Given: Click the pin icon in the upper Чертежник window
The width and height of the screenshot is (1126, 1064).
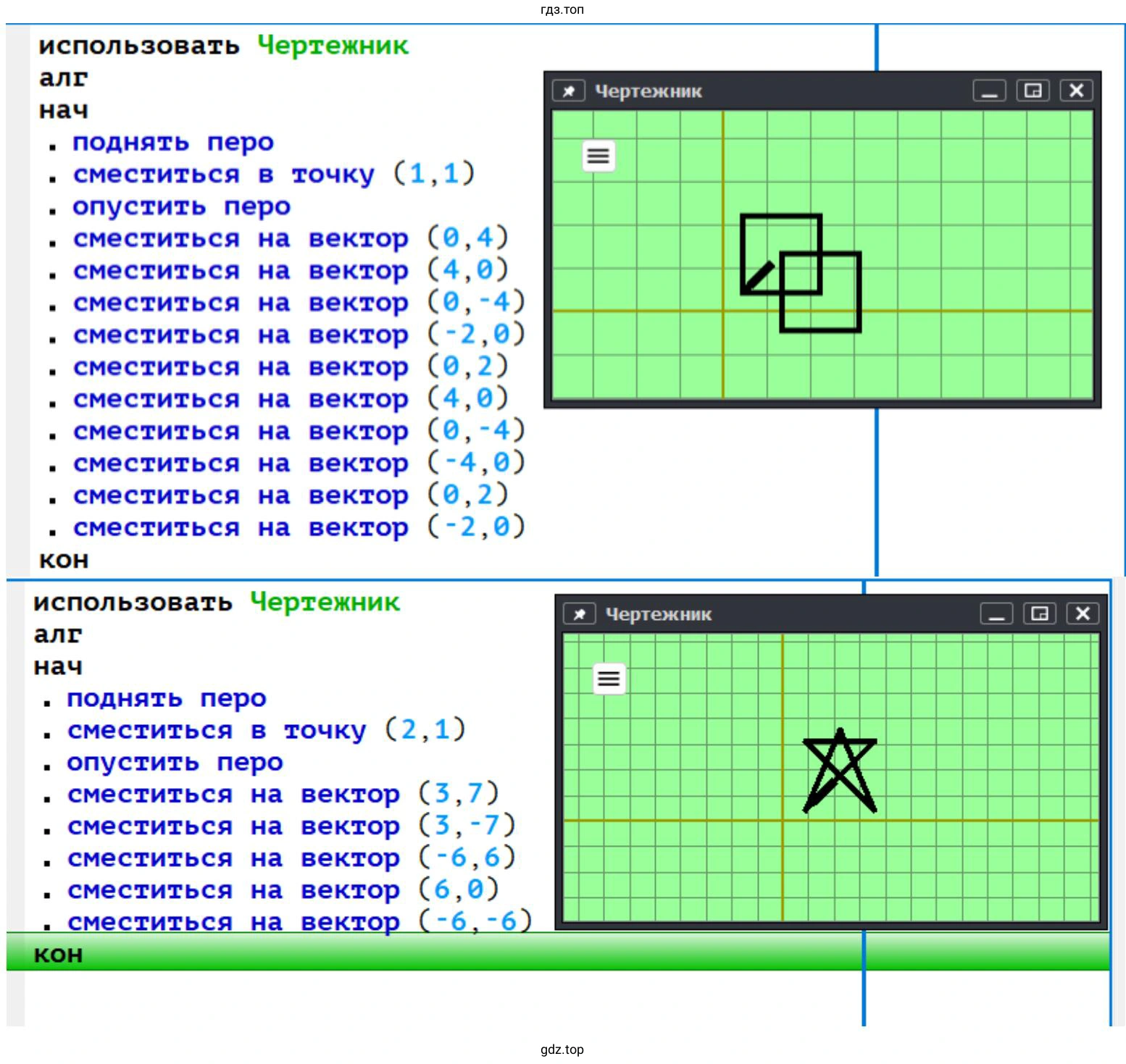Looking at the screenshot, I should pos(569,91).
